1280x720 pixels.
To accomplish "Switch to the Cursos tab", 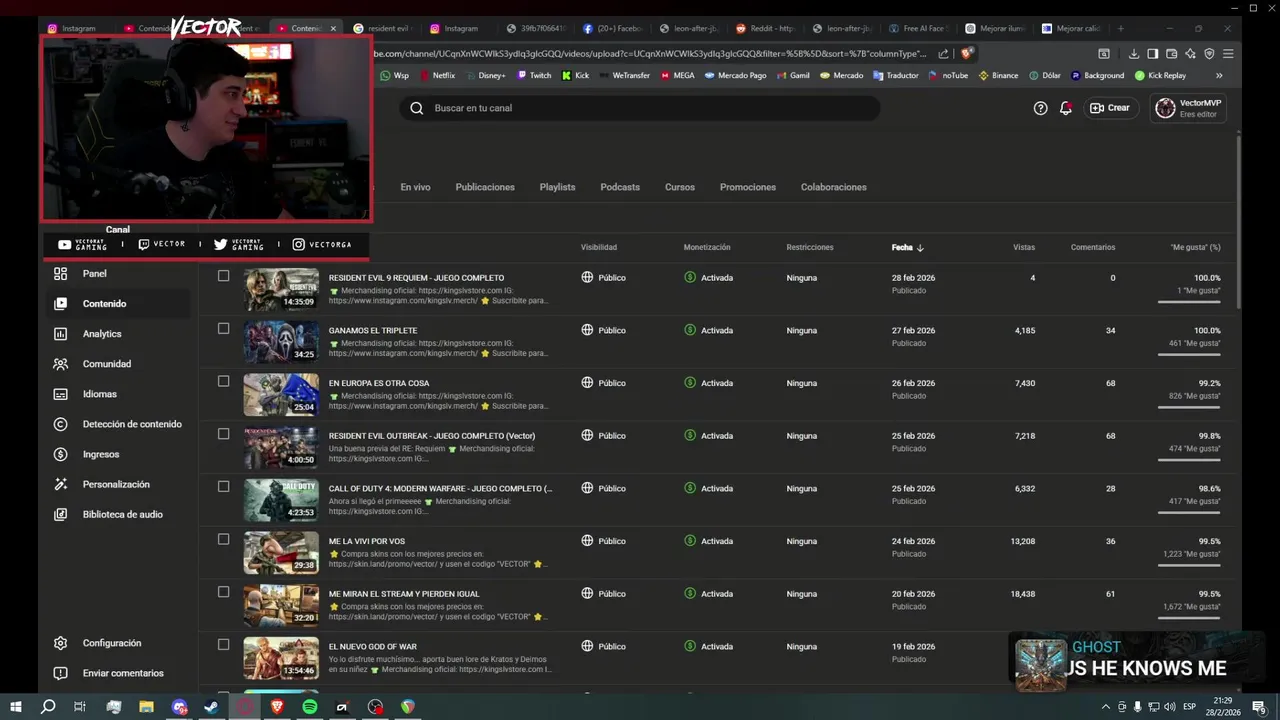I will pos(680,187).
